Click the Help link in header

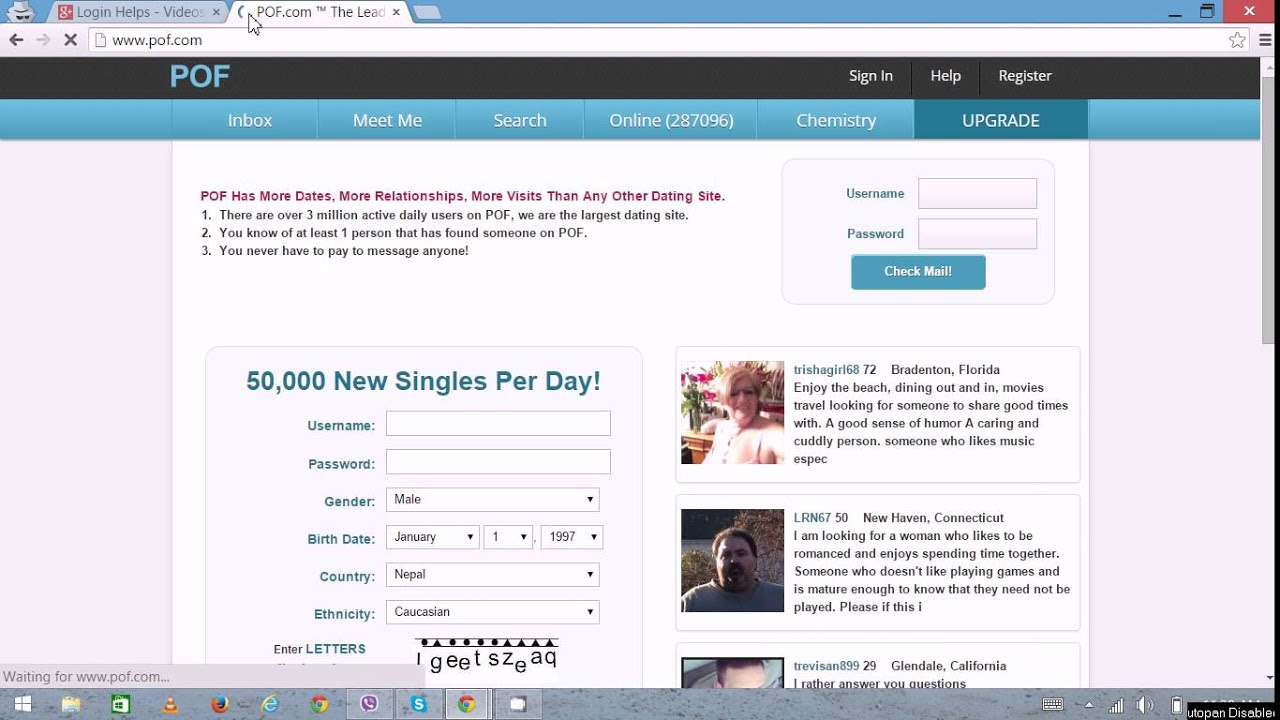click(945, 76)
